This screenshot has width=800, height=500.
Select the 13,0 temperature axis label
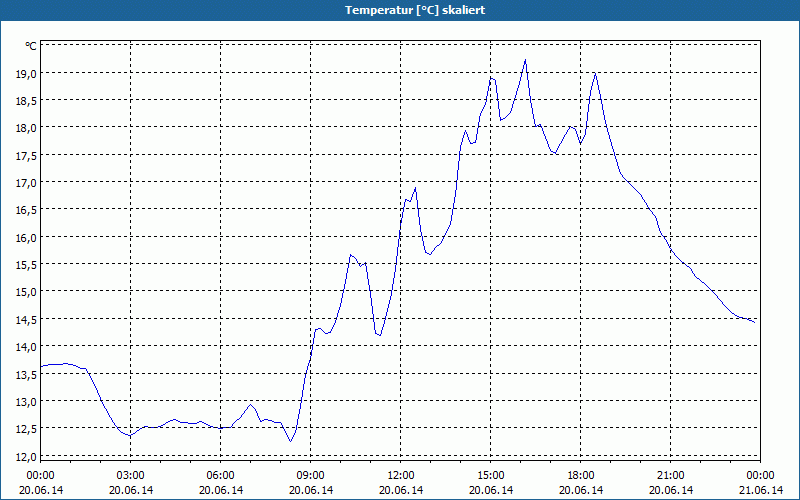coord(26,402)
